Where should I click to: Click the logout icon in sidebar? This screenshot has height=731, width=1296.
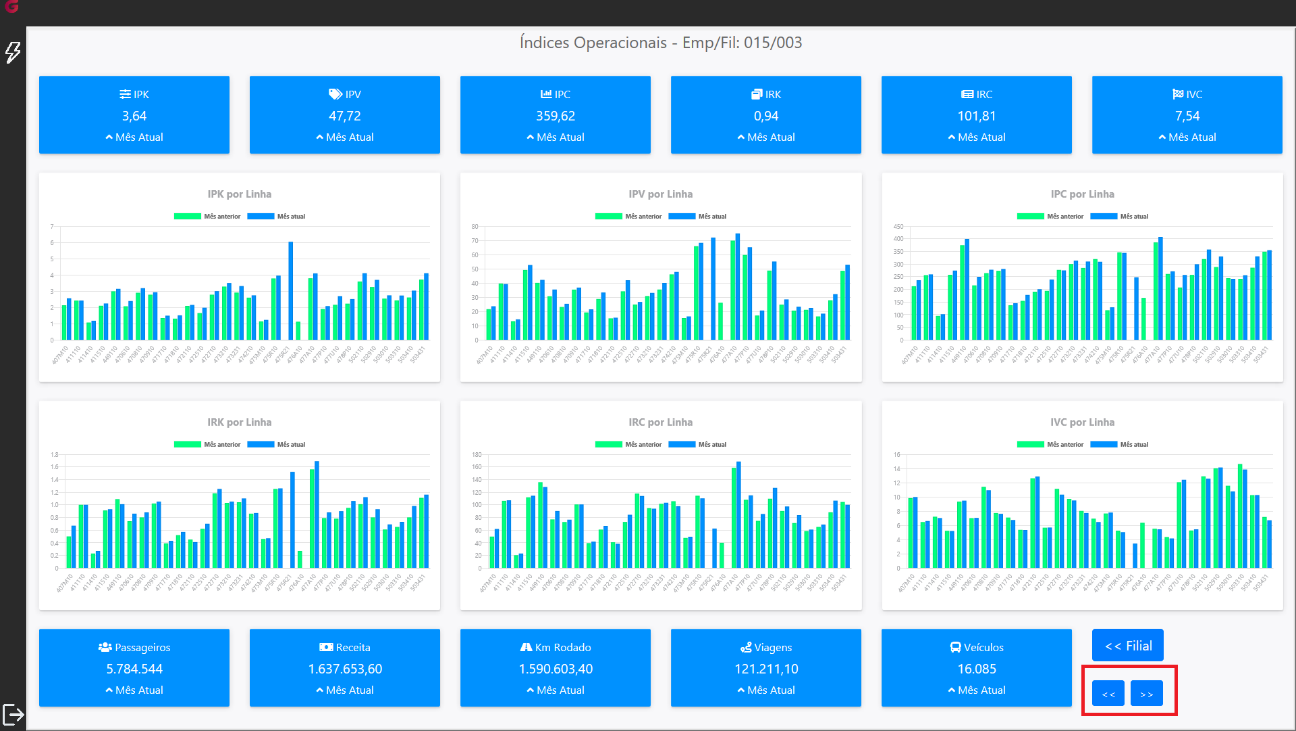point(13,714)
